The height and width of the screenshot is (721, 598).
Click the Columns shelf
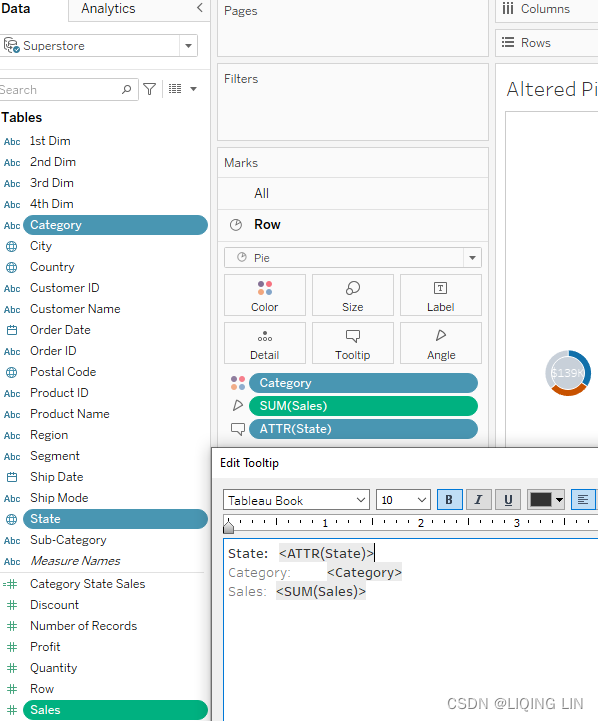(547, 9)
